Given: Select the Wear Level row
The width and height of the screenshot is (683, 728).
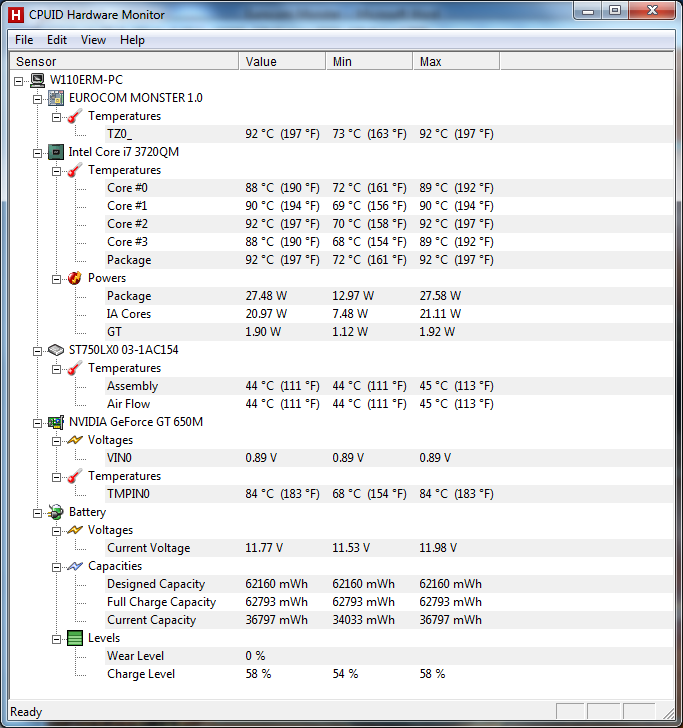Looking at the screenshot, I should click(389, 656).
